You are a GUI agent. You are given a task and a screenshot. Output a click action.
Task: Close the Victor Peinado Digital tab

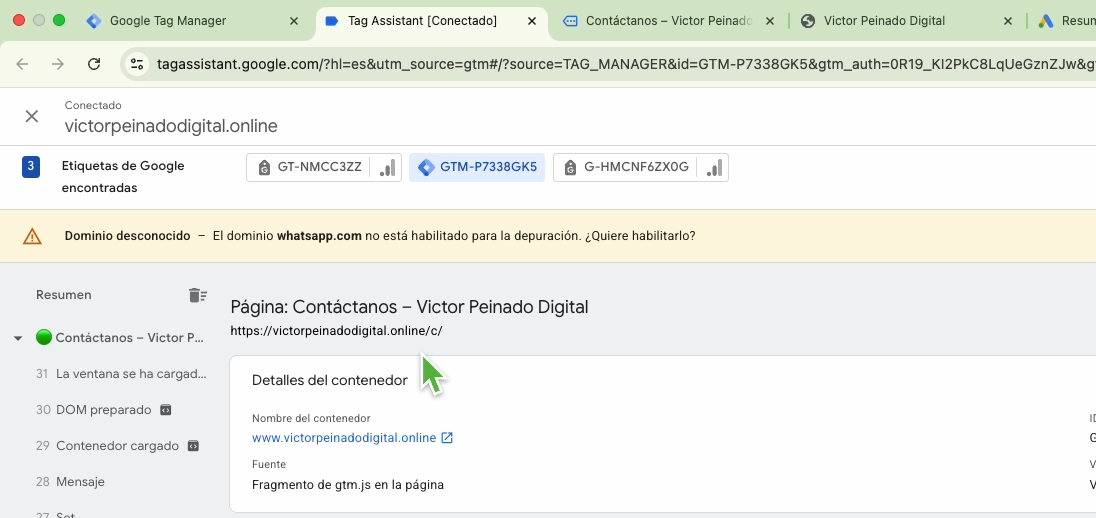tap(1007, 21)
